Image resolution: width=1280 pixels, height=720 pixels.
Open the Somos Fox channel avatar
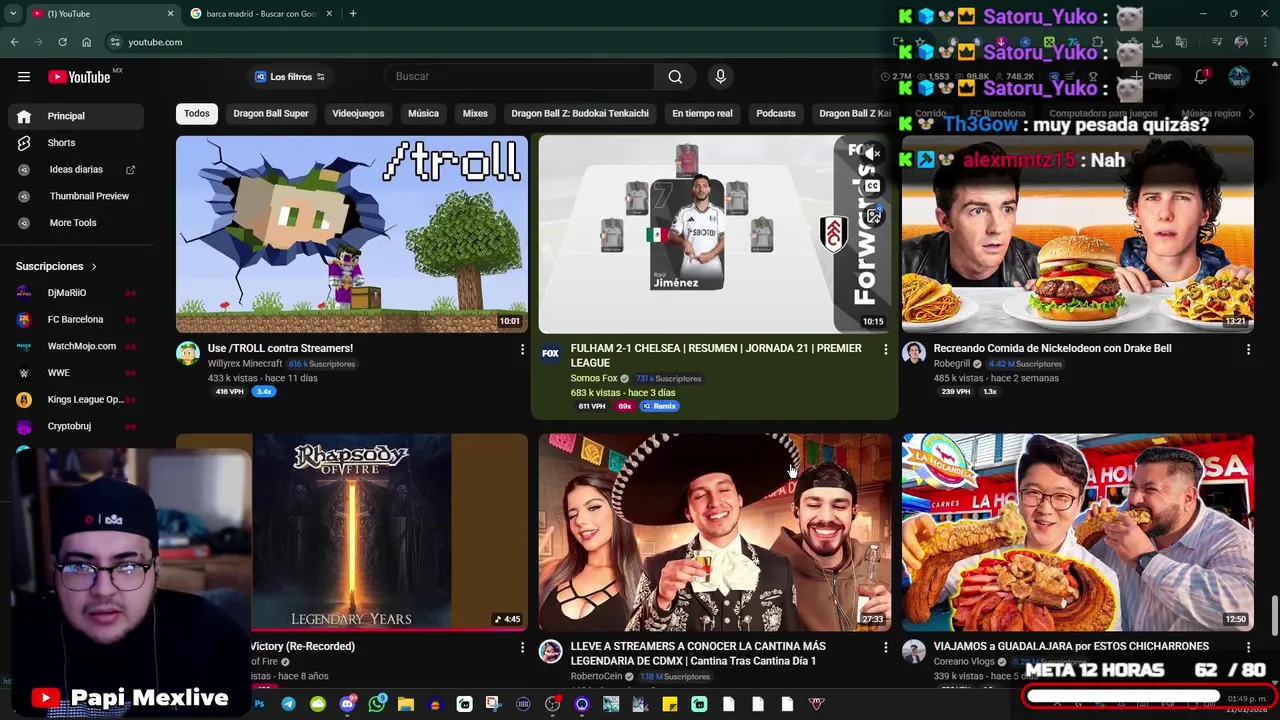(550, 353)
